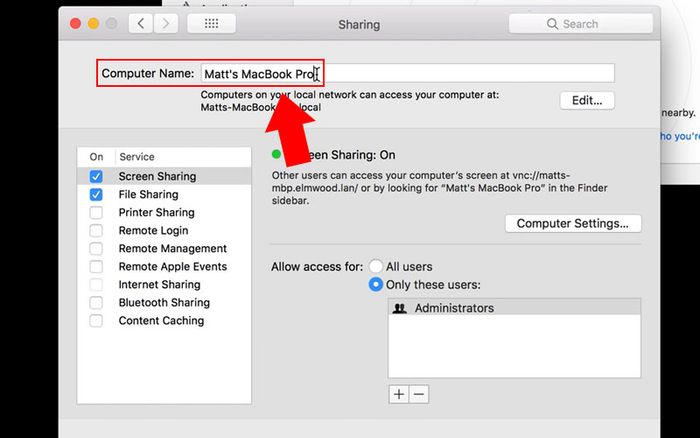Click the On column header
The width and height of the screenshot is (700, 438).
[x=96, y=157]
